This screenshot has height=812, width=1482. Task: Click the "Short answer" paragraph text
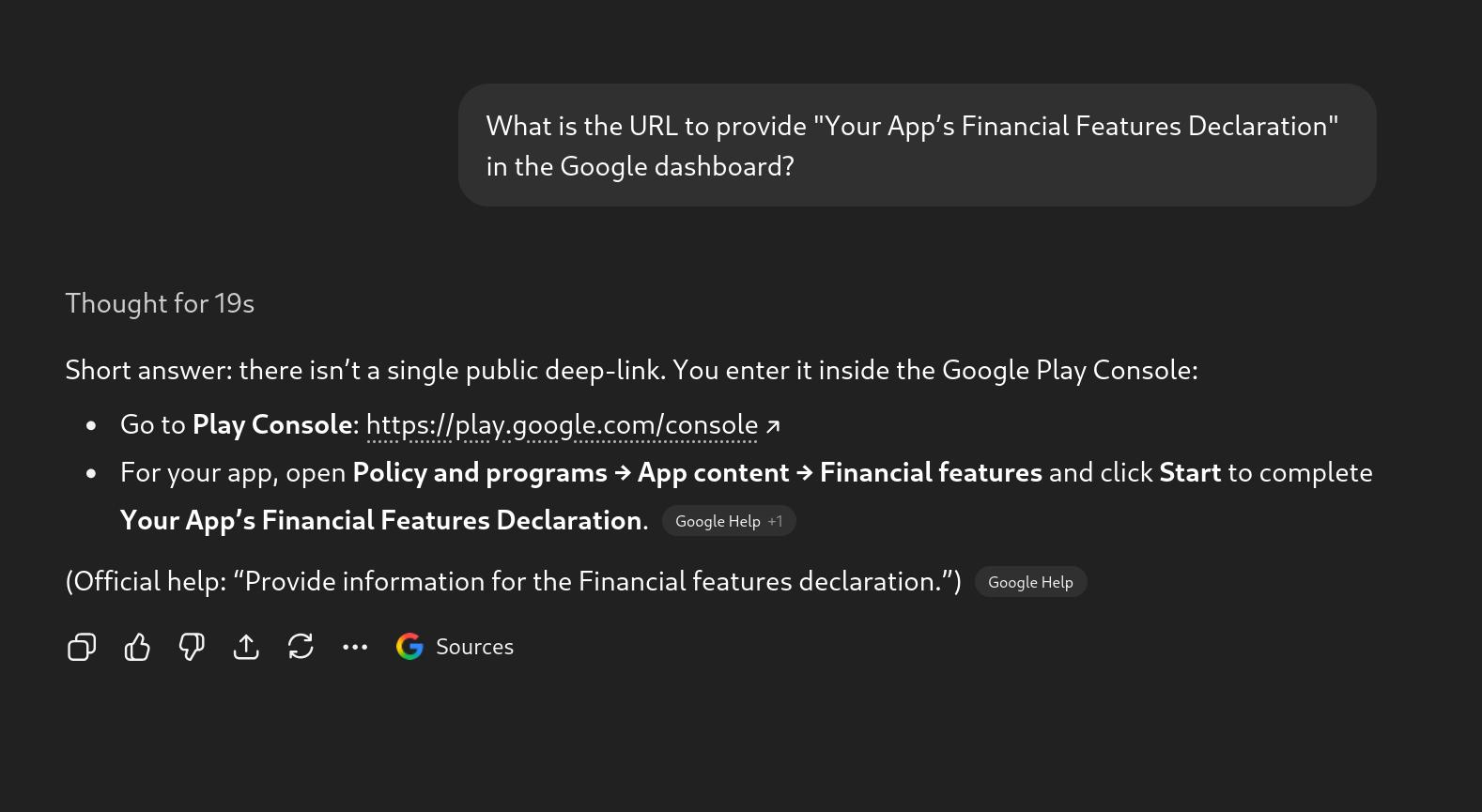(631, 371)
